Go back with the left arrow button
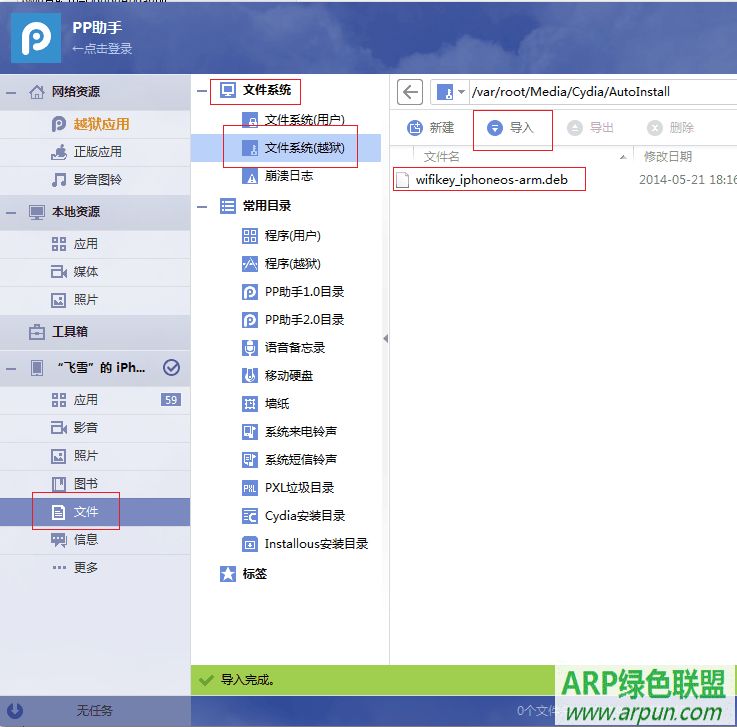This screenshot has width=737, height=727. tap(410, 92)
